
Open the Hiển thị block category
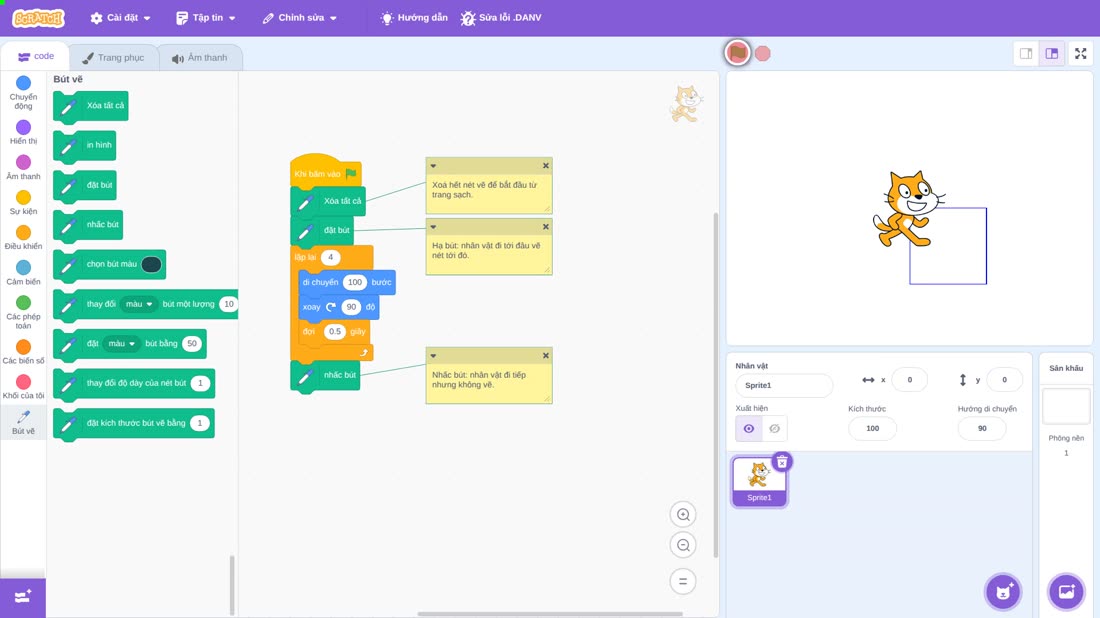click(x=23, y=132)
